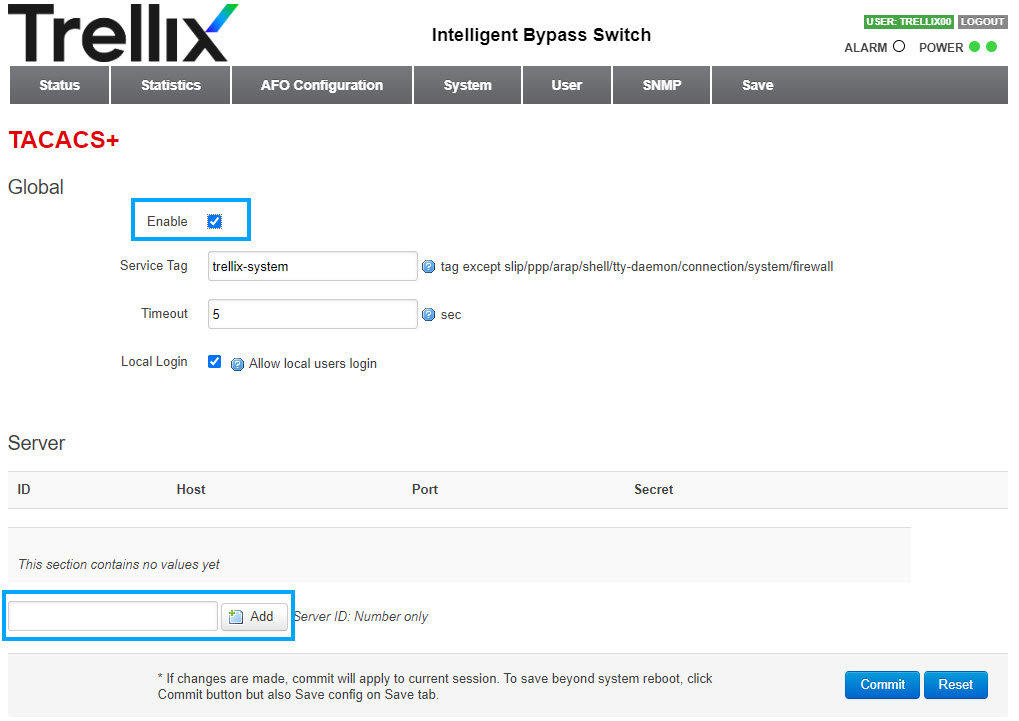Screen dimensions: 1019x721
Task: Click the USER: TRELLIX00 label
Action: [909, 21]
